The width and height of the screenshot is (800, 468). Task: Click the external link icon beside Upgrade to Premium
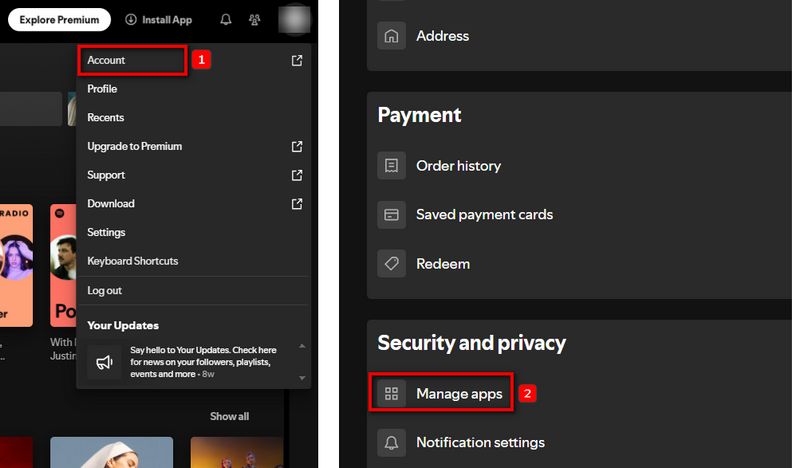click(297, 146)
